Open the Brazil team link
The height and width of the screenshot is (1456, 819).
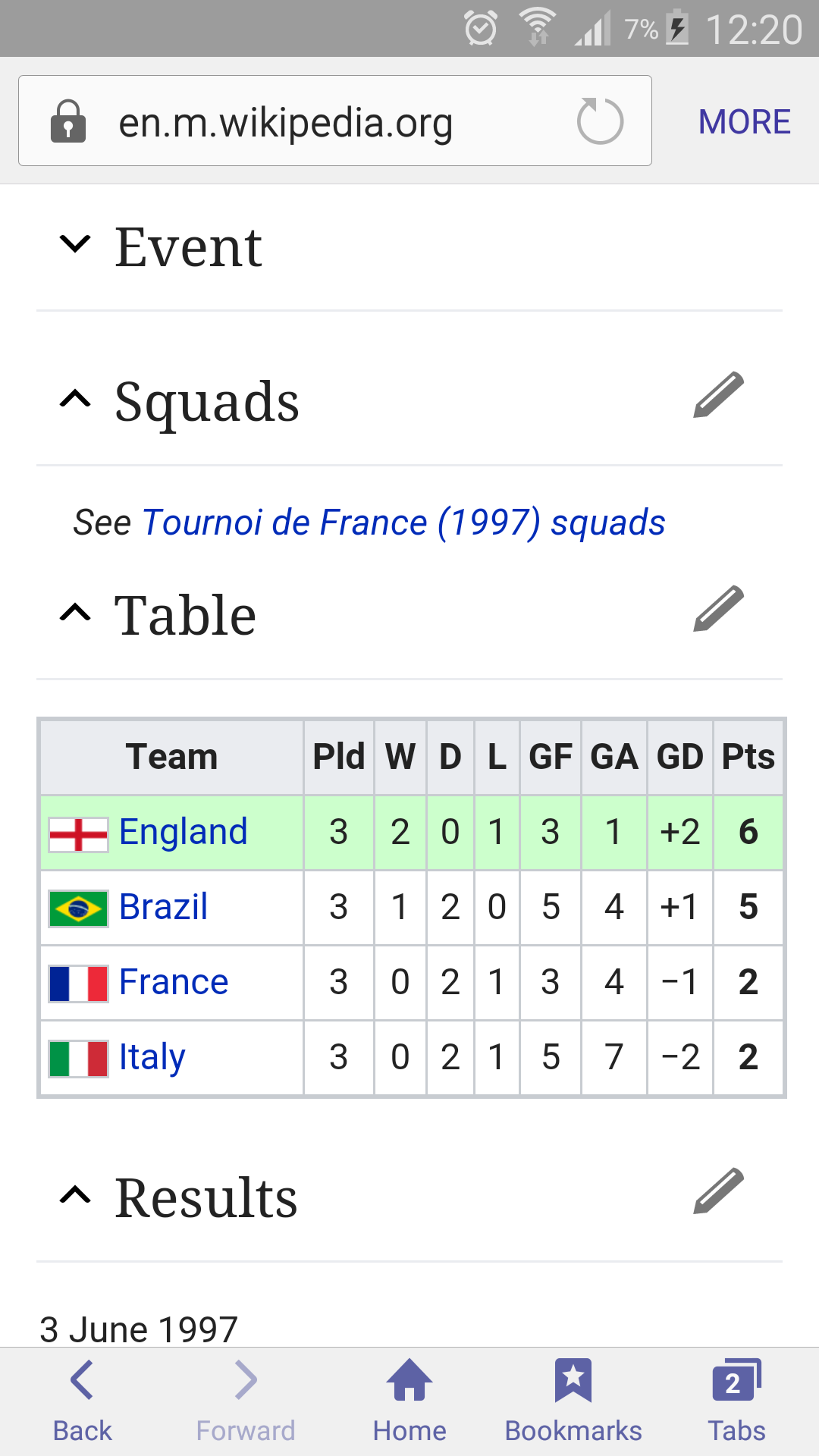pyautogui.click(x=164, y=907)
